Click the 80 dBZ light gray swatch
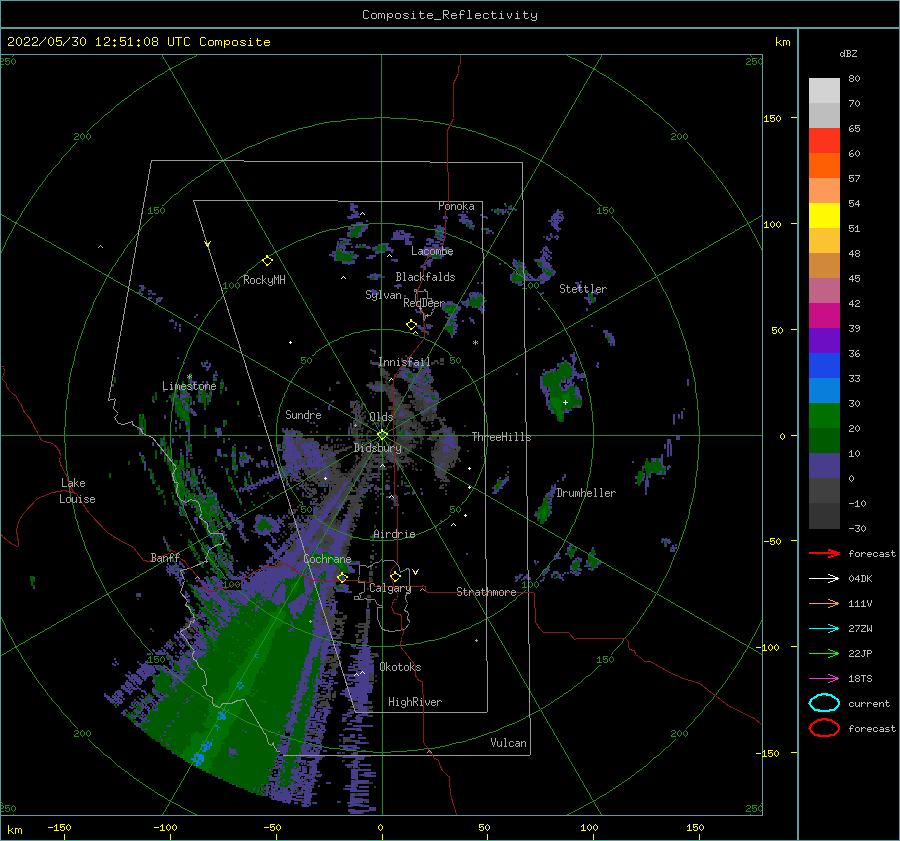 click(x=824, y=91)
